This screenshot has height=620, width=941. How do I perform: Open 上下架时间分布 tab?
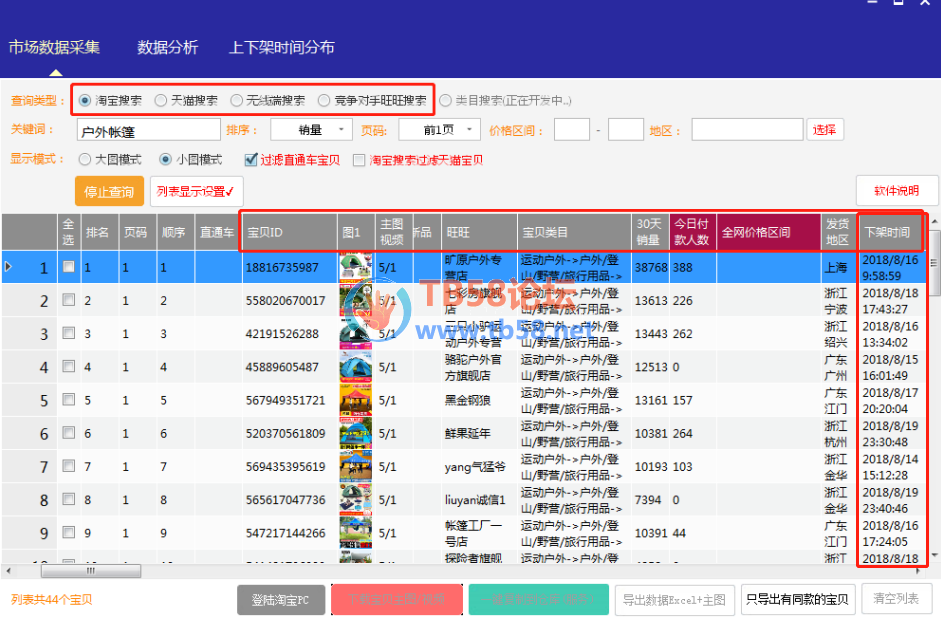click(281, 47)
